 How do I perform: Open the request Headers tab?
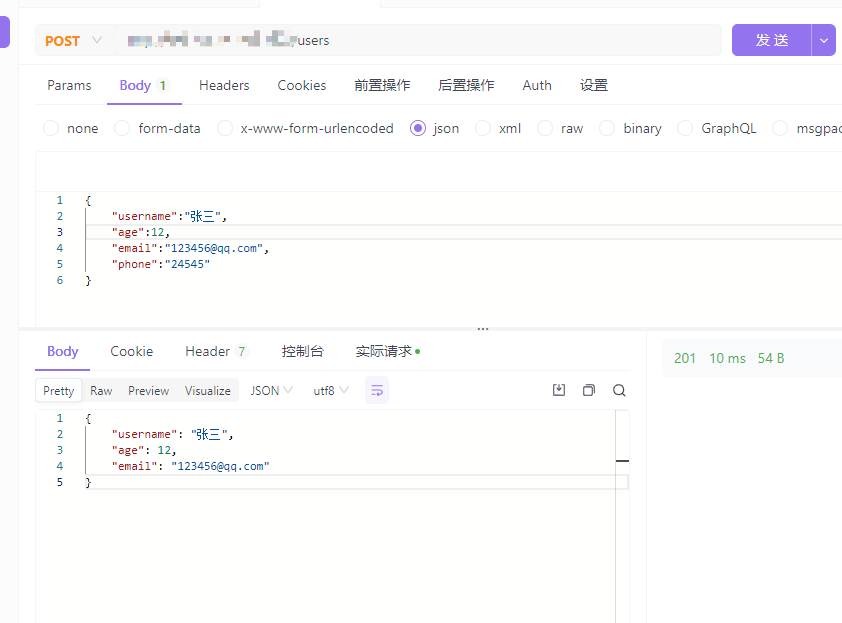[x=224, y=85]
